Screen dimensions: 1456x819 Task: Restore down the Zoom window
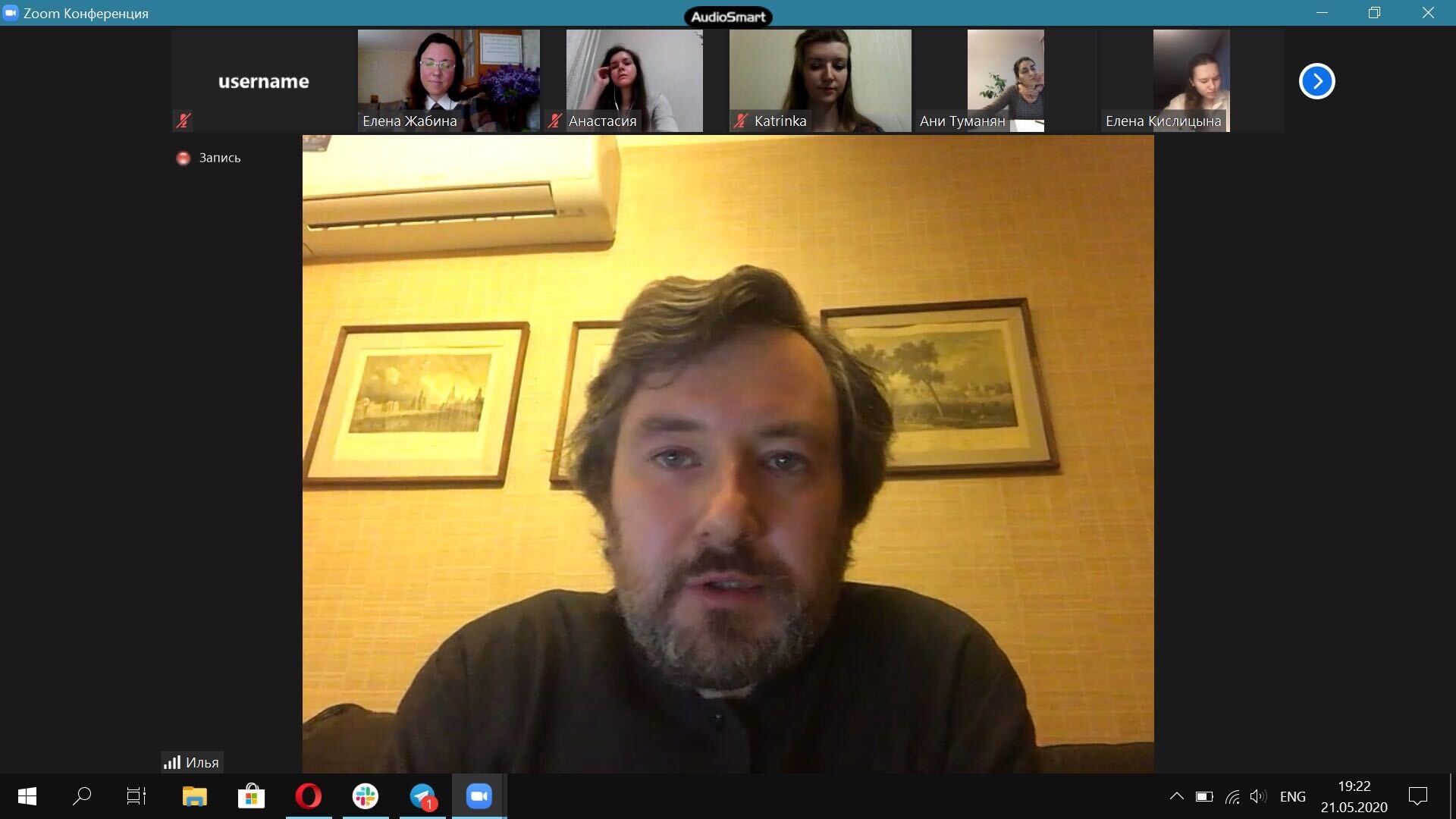point(1374,13)
